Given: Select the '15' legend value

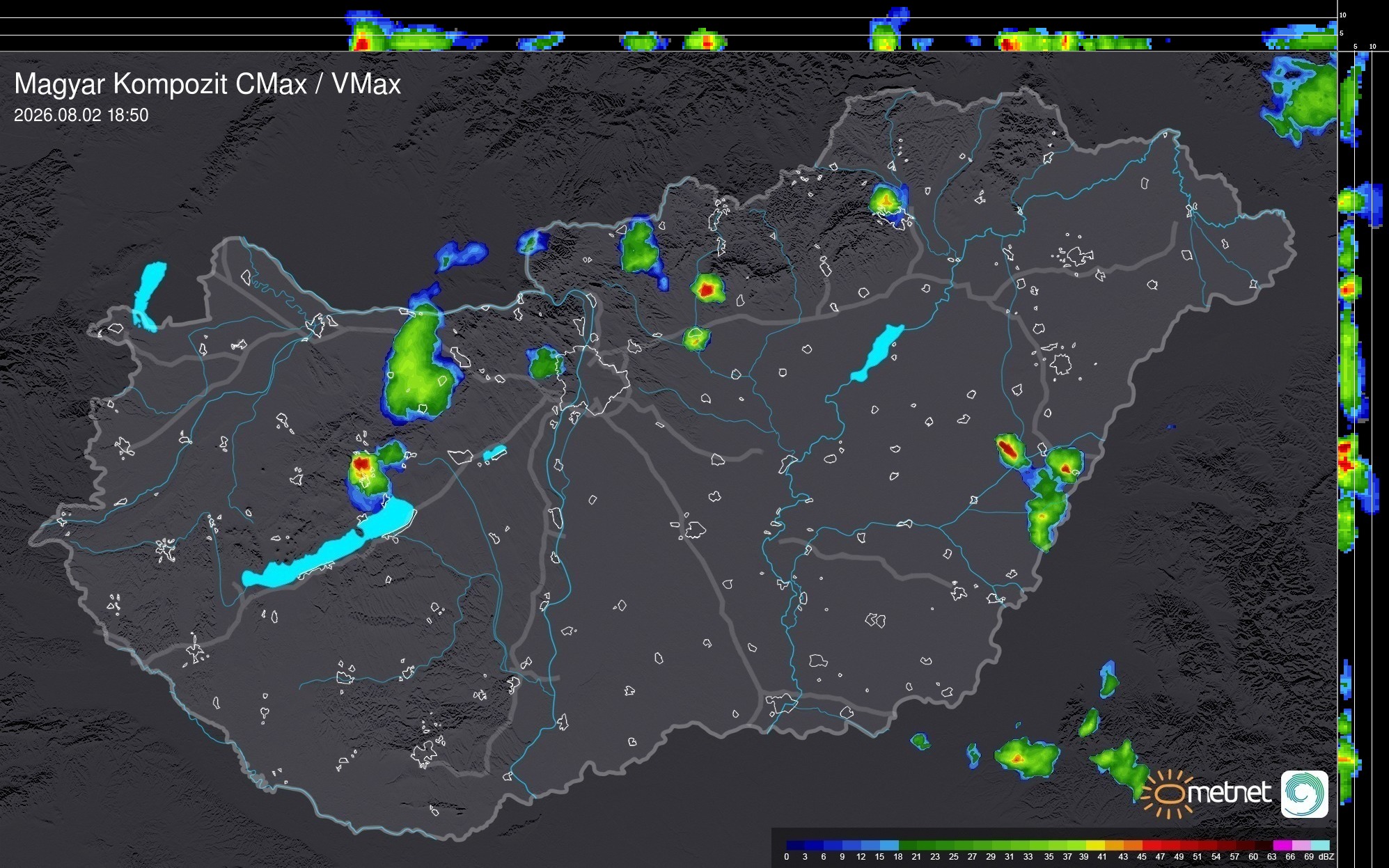Looking at the screenshot, I should pyautogui.click(x=879, y=857).
